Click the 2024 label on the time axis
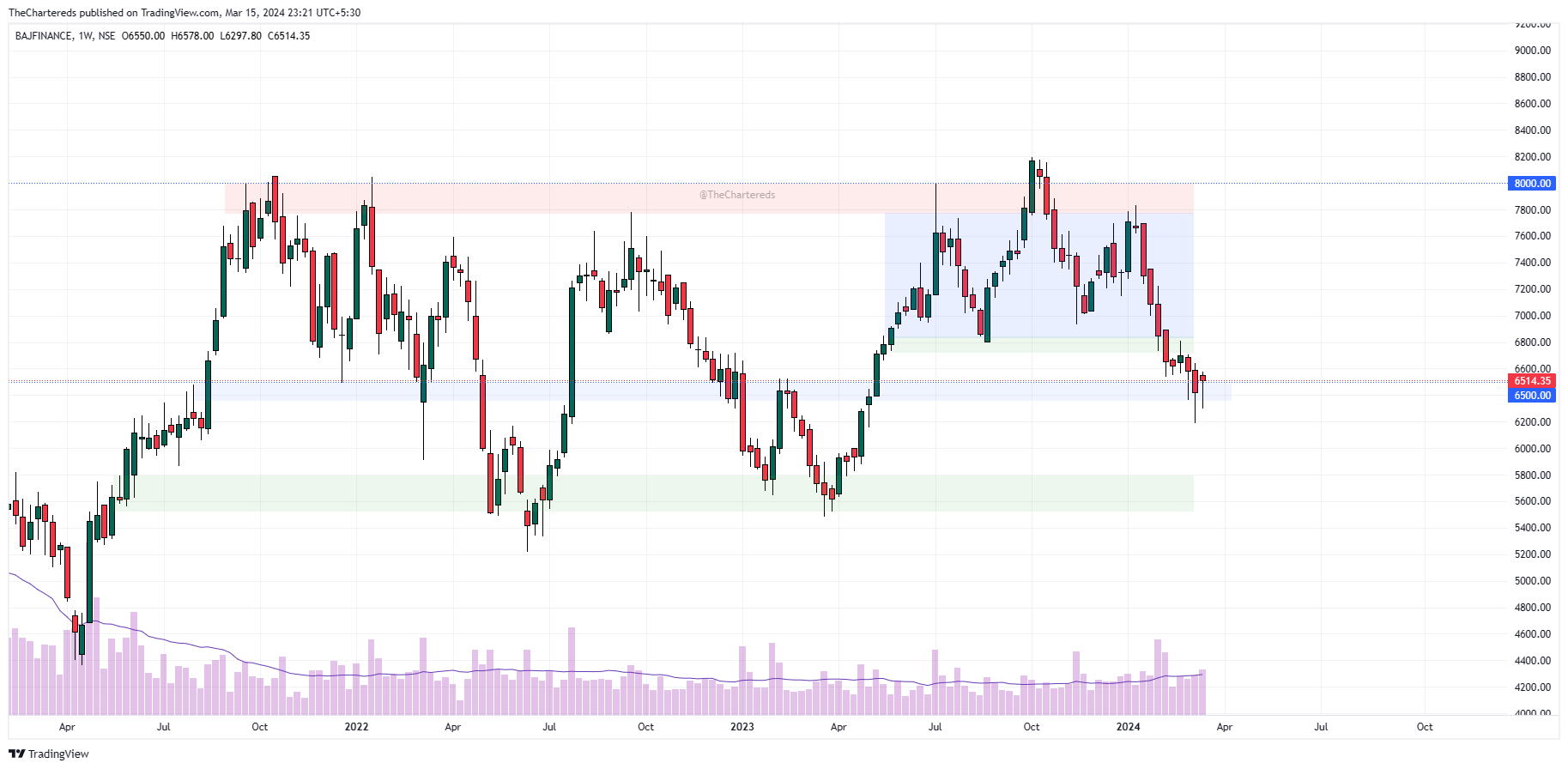 [1128, 727]
